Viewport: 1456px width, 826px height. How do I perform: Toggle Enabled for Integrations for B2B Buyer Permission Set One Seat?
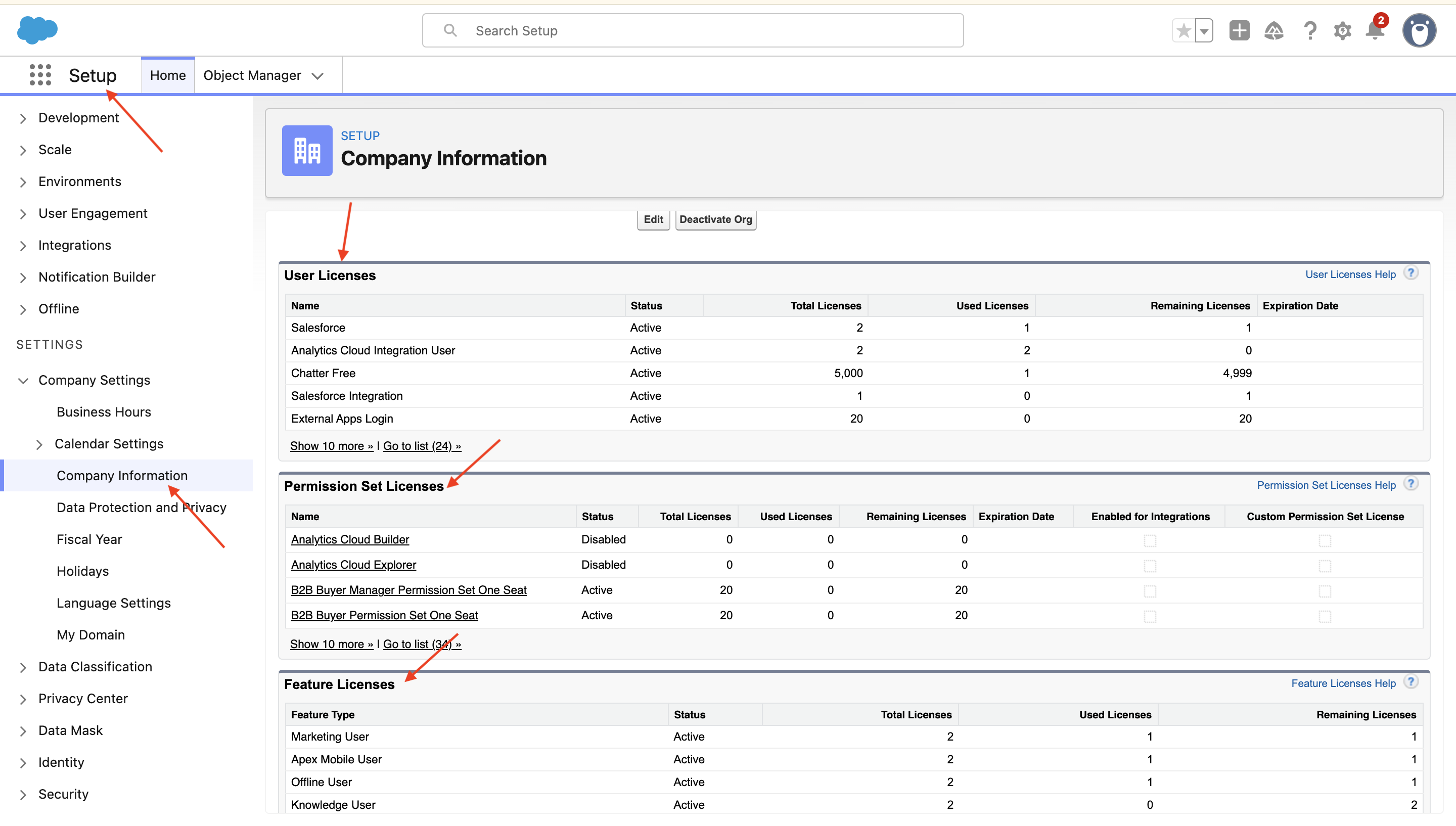click(1150, 616)
